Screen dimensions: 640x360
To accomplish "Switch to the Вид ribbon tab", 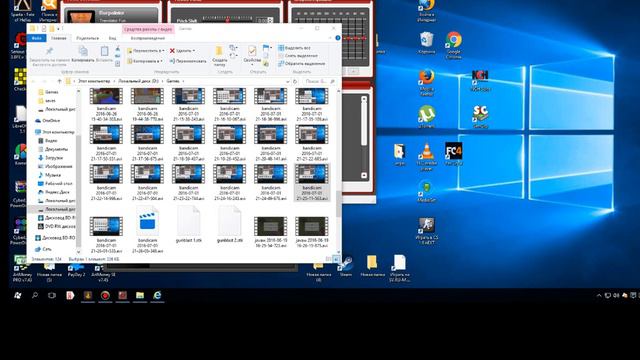I will point(112,38).
